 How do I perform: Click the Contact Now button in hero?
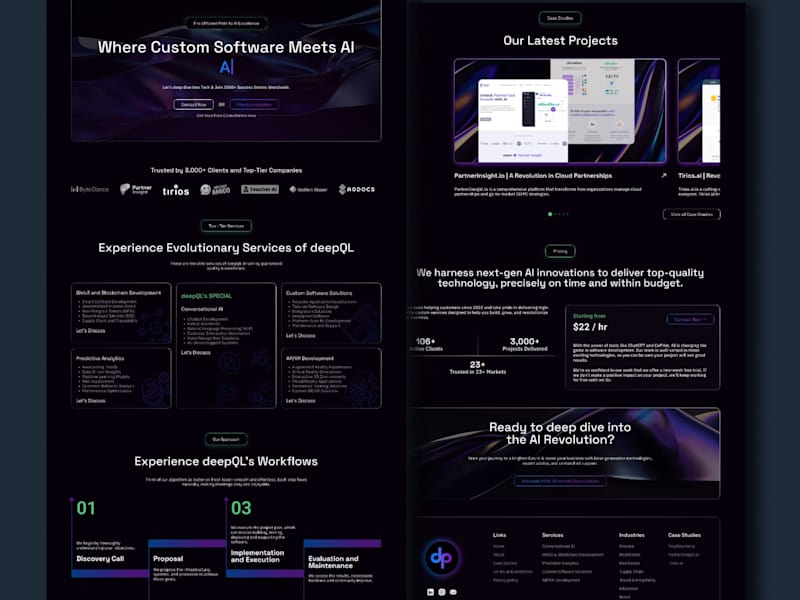tap(193, 104)
